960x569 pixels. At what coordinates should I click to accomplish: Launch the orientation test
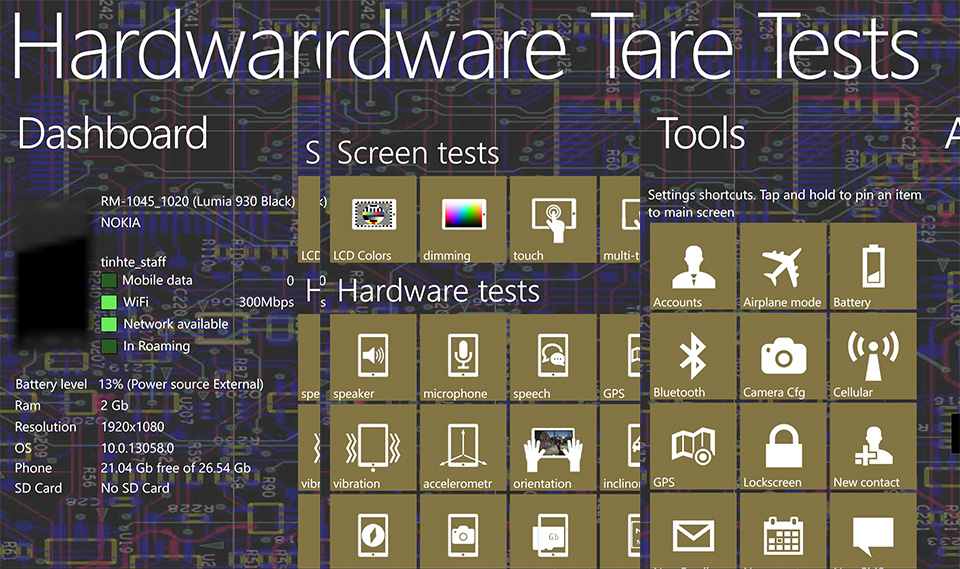pos(553,448)
